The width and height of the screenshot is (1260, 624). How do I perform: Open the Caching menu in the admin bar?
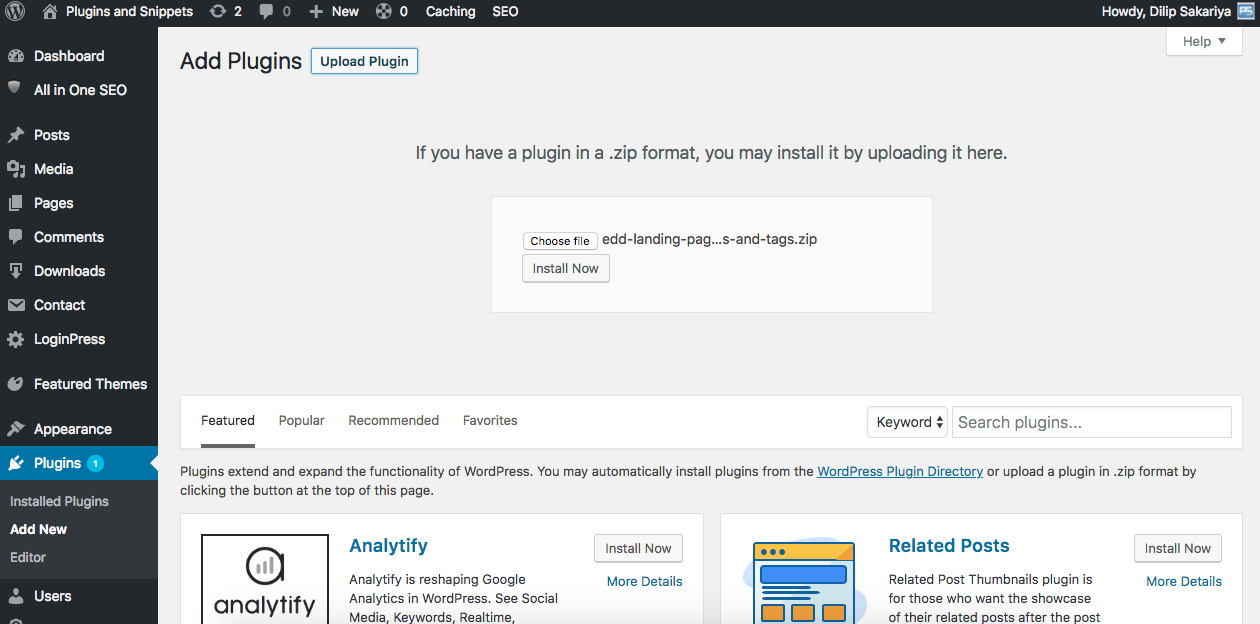click(x=451, y=12)
